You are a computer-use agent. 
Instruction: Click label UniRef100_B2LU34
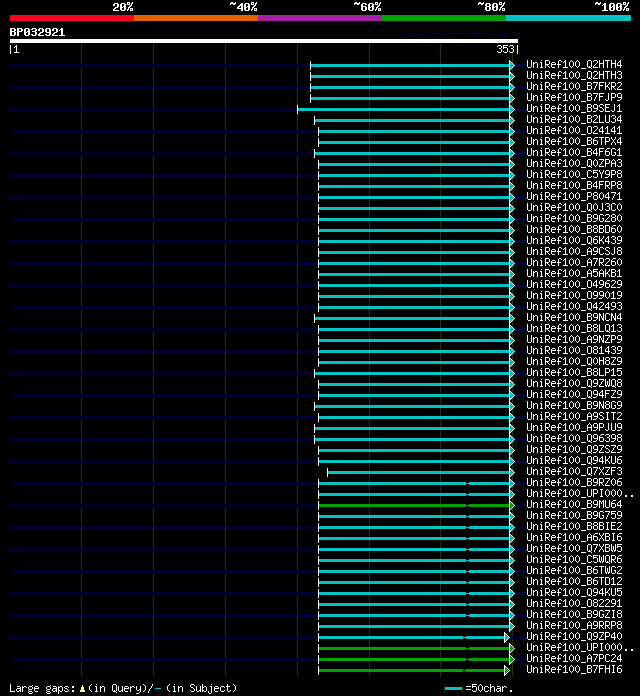point(574,119)
